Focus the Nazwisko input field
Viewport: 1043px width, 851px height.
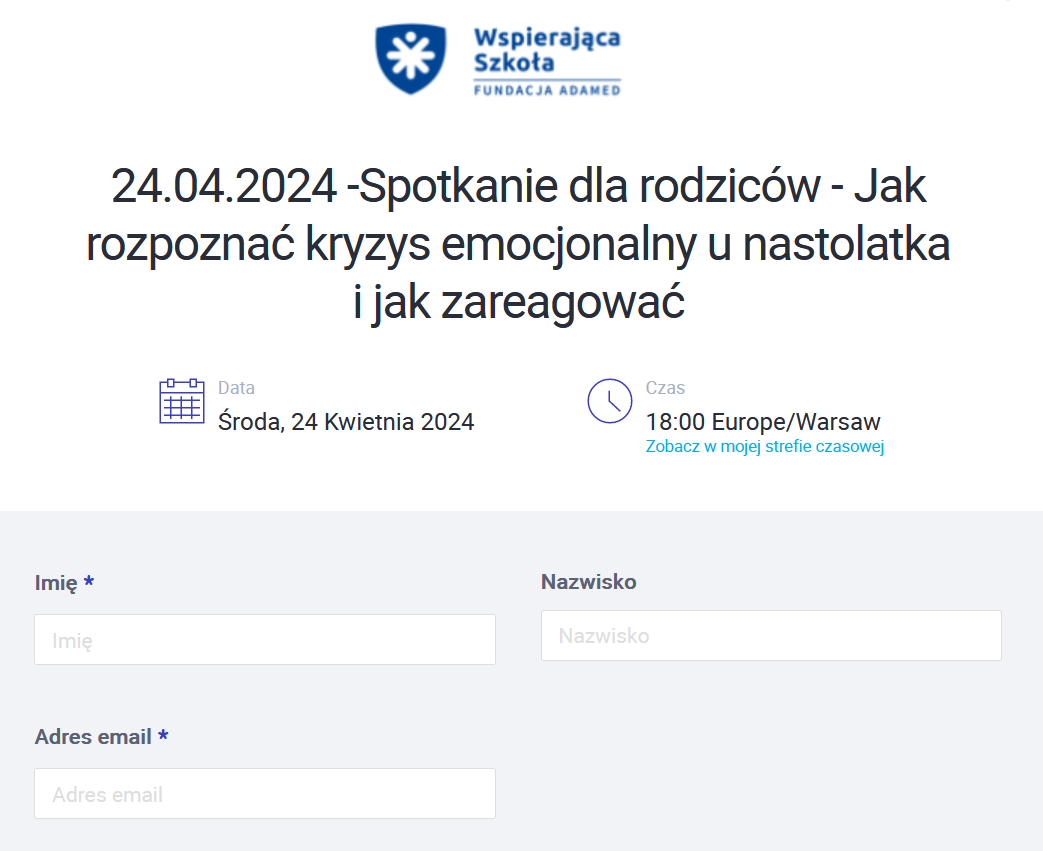771,636
